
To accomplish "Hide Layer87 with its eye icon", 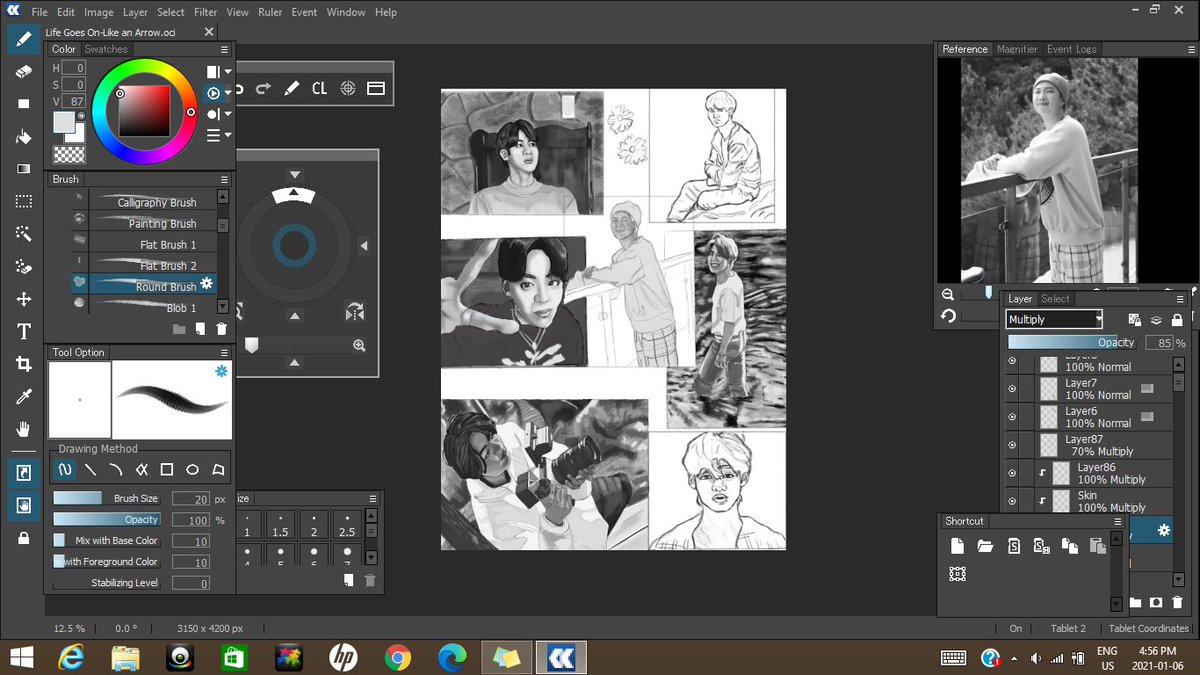I will (x=1012, y=444).
